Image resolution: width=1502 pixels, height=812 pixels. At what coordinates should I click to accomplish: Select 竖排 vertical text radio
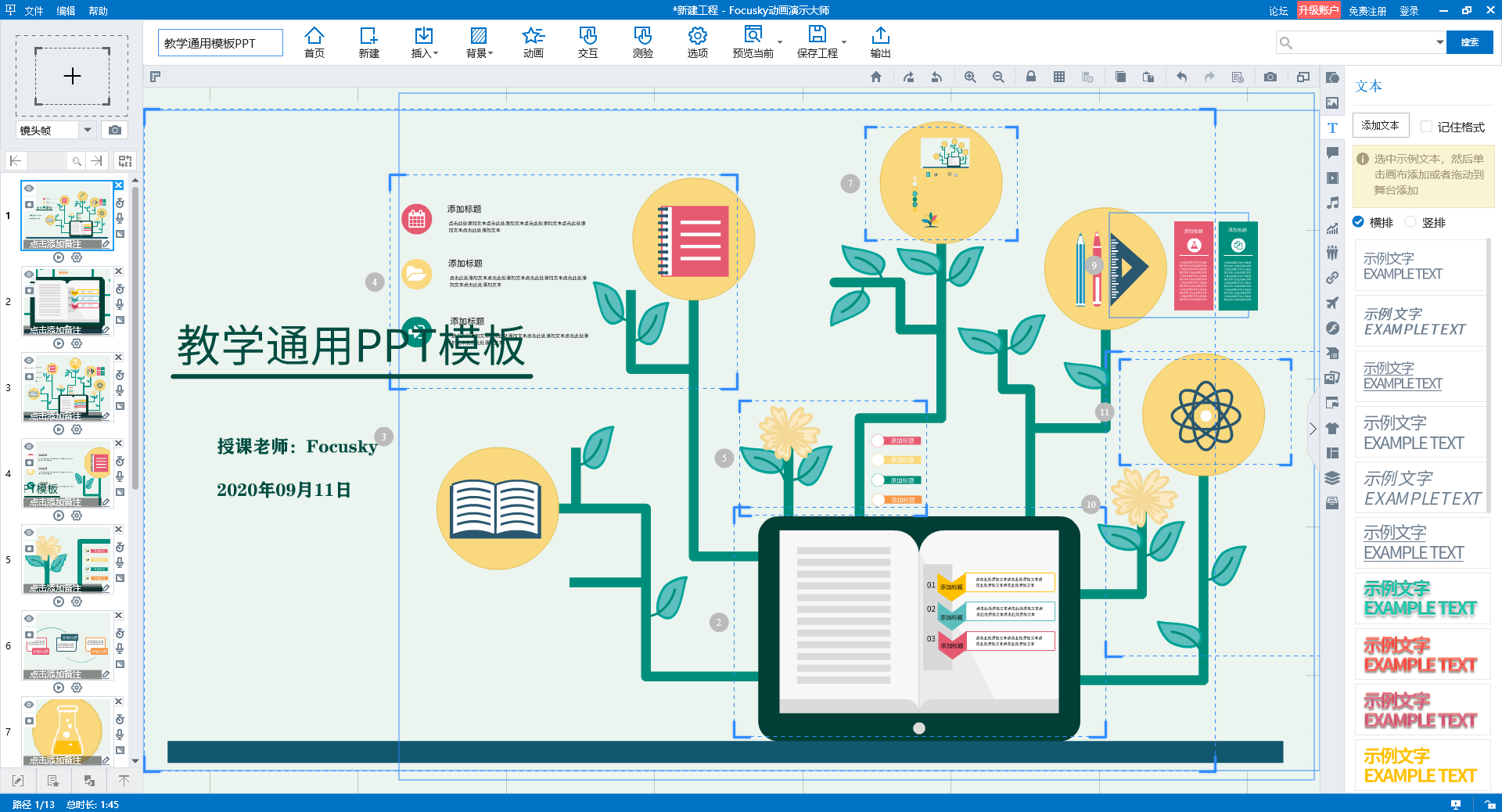click(x=1410, y=222)
